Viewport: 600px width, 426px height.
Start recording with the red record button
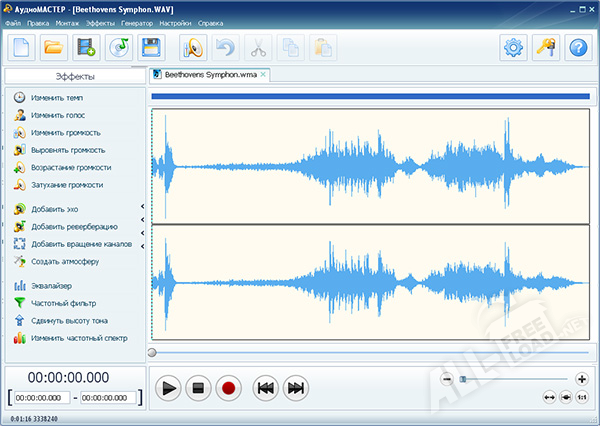228,387
